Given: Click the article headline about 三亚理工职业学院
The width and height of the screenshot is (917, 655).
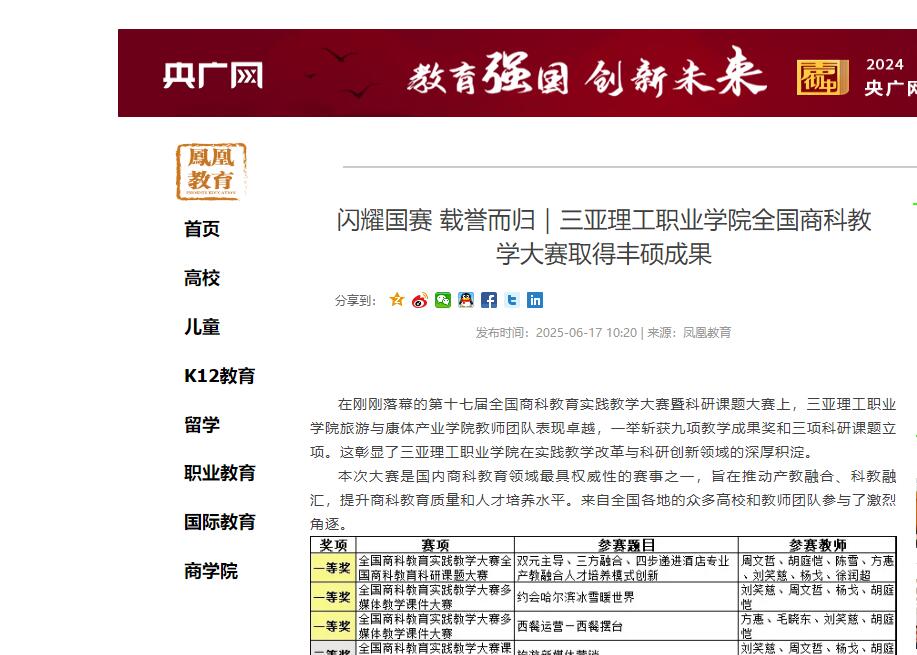Looking at the screenshot, I should coord(603,235).
